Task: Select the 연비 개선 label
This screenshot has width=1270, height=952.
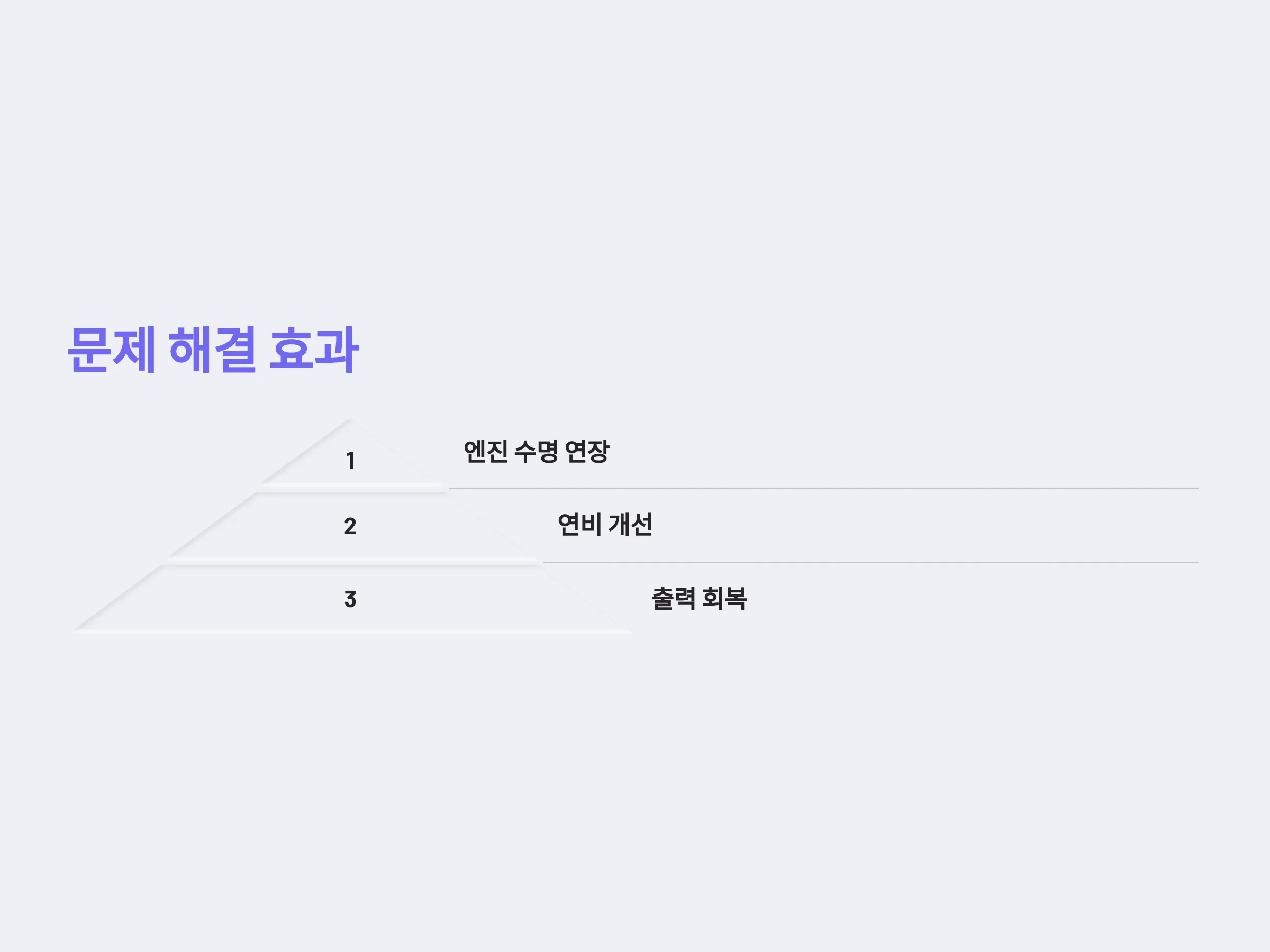Action: point(604,525)
